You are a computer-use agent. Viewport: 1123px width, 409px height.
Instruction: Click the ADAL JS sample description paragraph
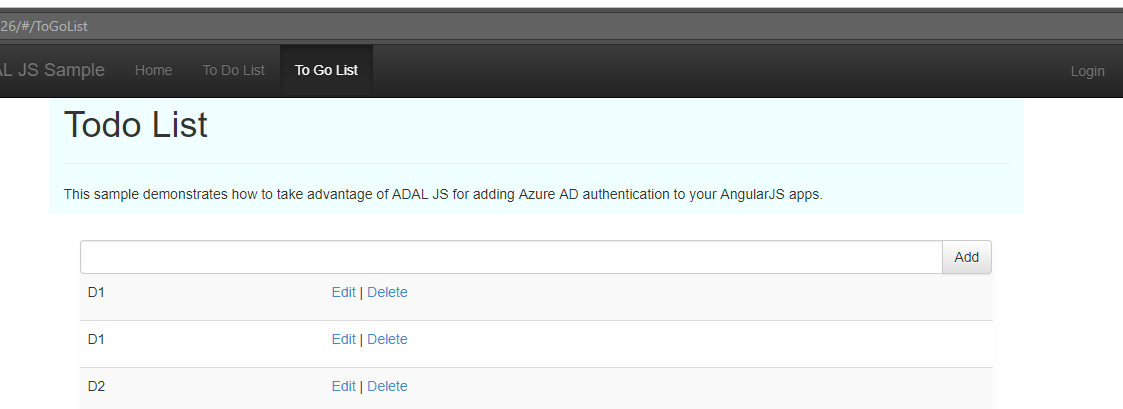click(442, 194)
